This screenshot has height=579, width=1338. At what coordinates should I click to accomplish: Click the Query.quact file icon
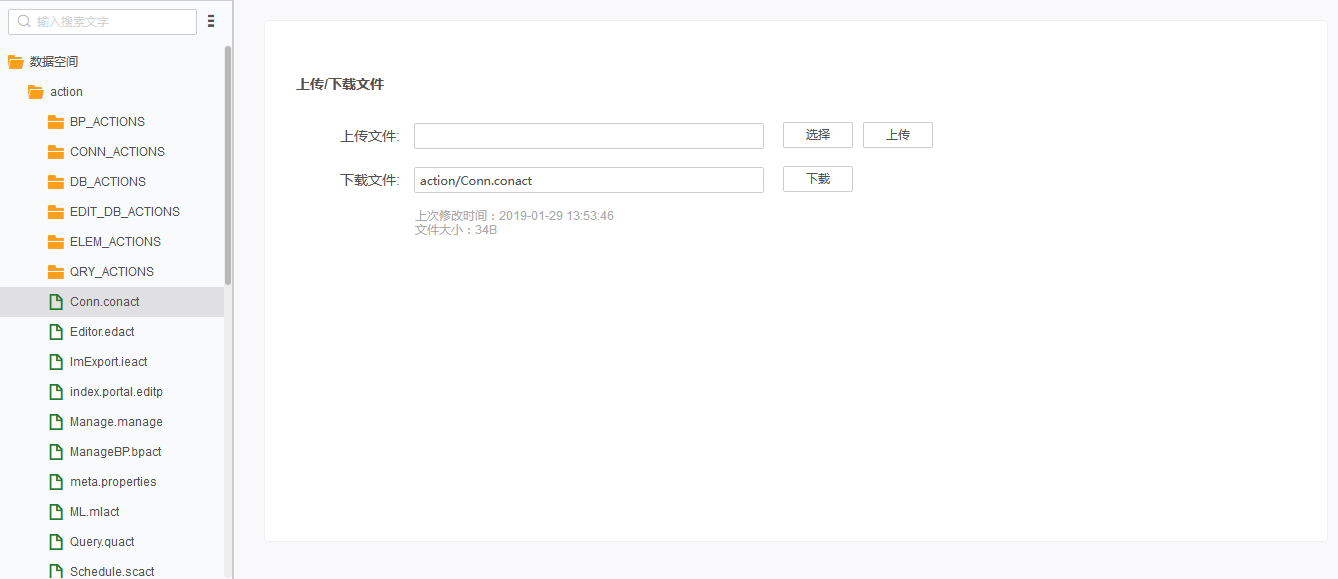coord(56,542)
